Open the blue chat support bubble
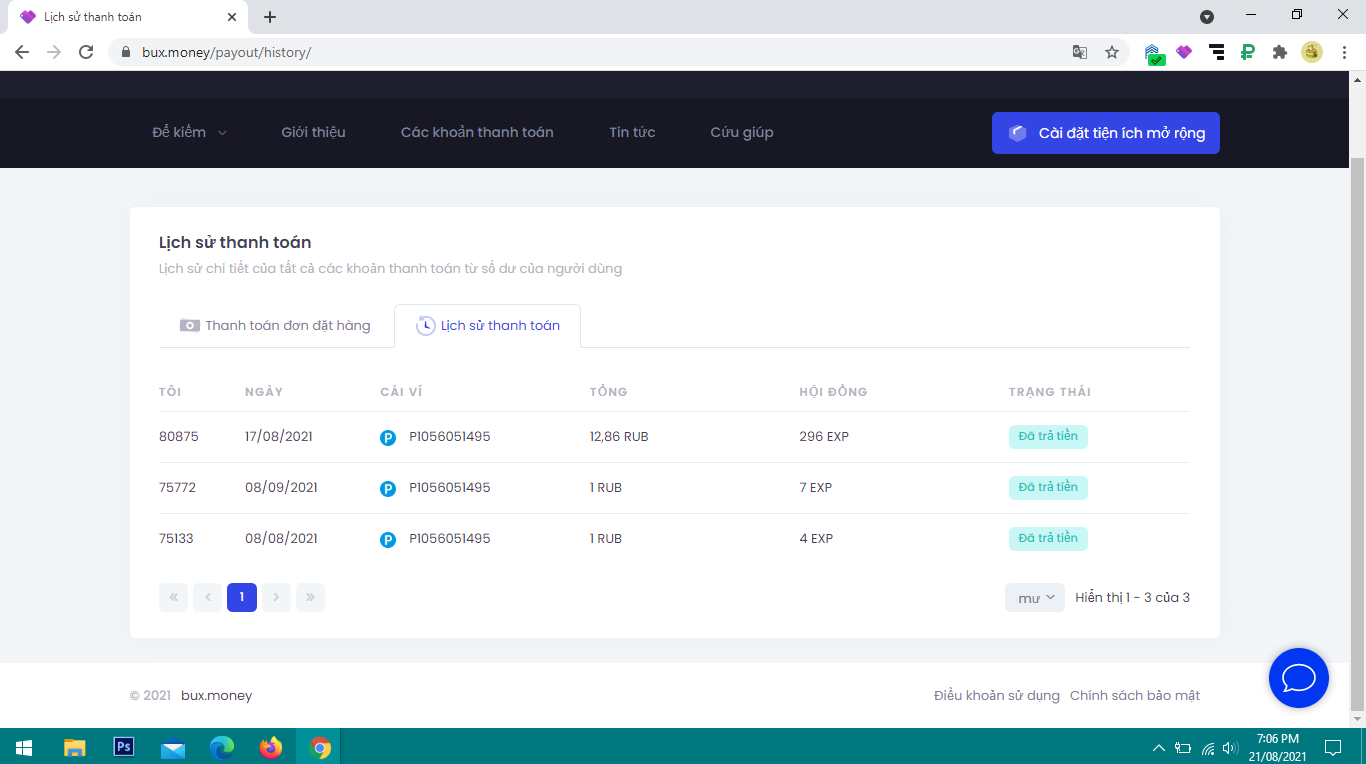The height and width of the screenshot is (764, 1366). pyautogui.click(x=1299, y=678)
